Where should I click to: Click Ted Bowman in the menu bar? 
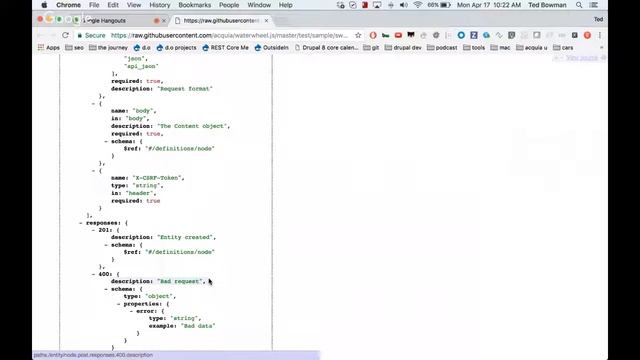[x=547, y=5]
